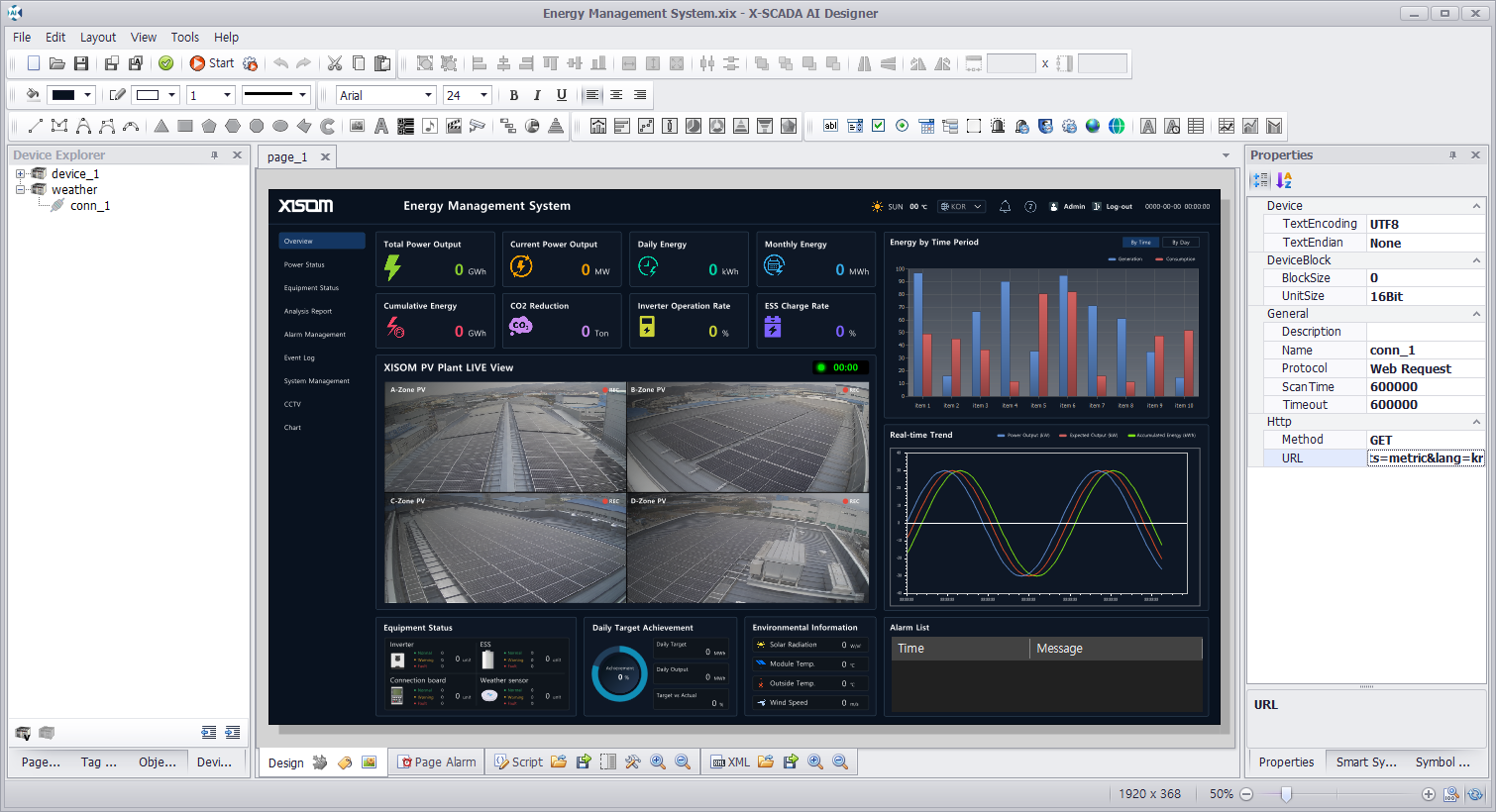The height and width of the screenshot is (812, 1496).
Task: Insert a checkbox control from toolbar
Action: coord(878,126)
